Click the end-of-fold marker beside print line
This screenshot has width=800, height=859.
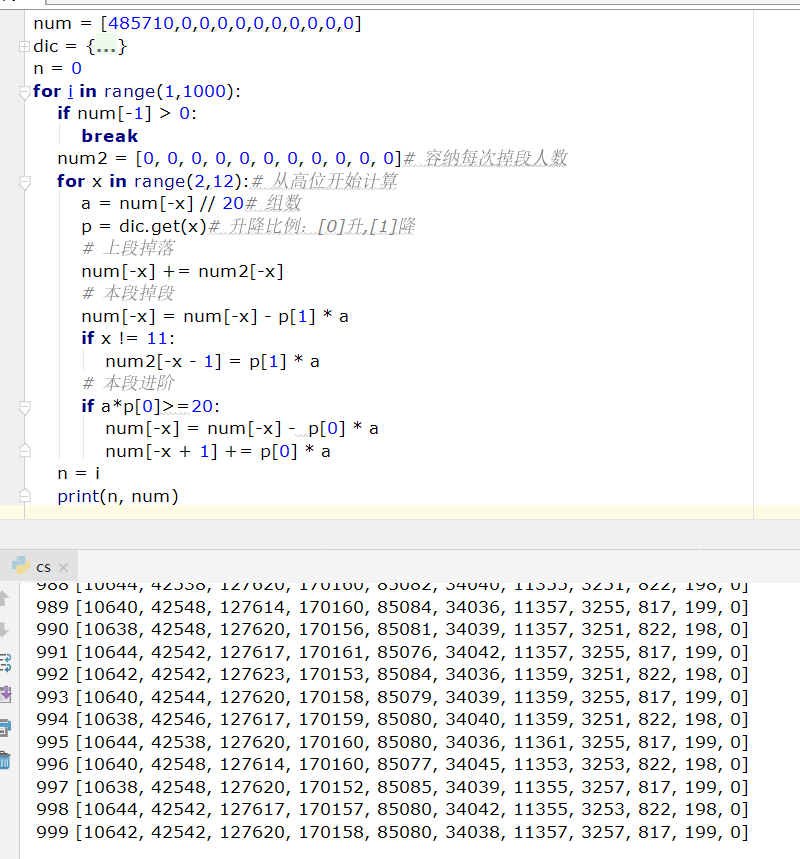coord(24,496)
